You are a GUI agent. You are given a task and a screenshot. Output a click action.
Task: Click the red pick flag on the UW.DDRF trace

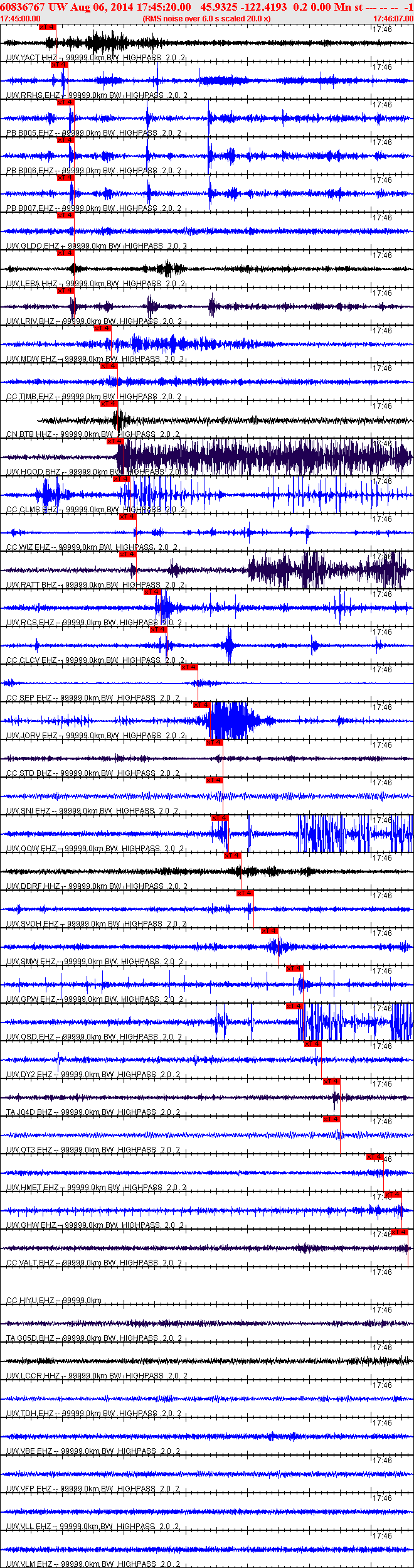coord(233,856)
